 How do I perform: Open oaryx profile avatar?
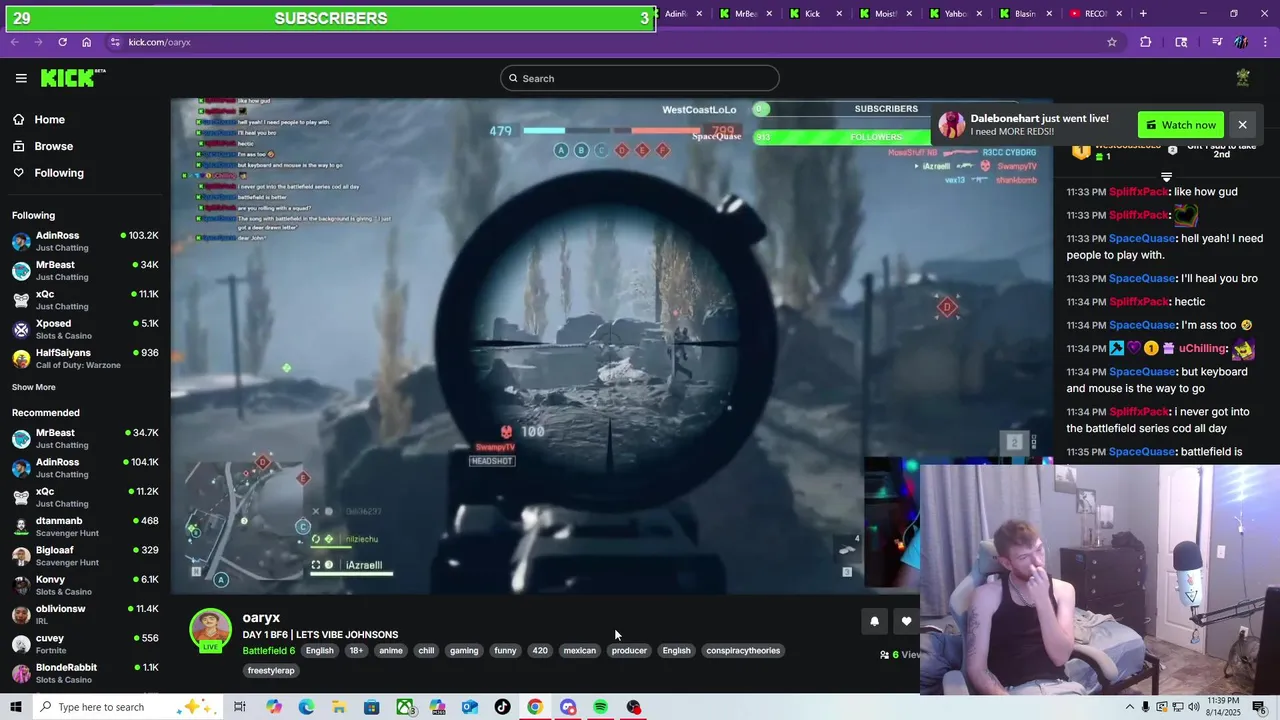click(211, 629)
